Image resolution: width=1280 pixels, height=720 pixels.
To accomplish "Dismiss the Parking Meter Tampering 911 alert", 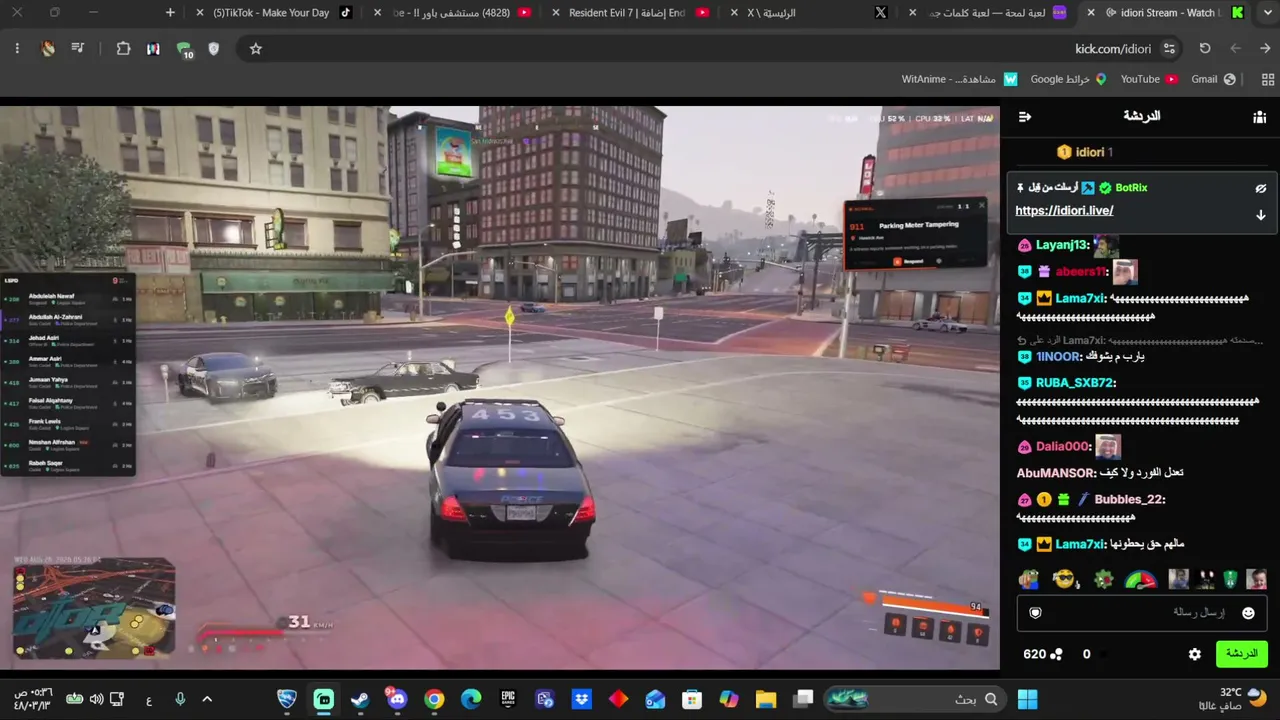I will click(x=980, y=206).
